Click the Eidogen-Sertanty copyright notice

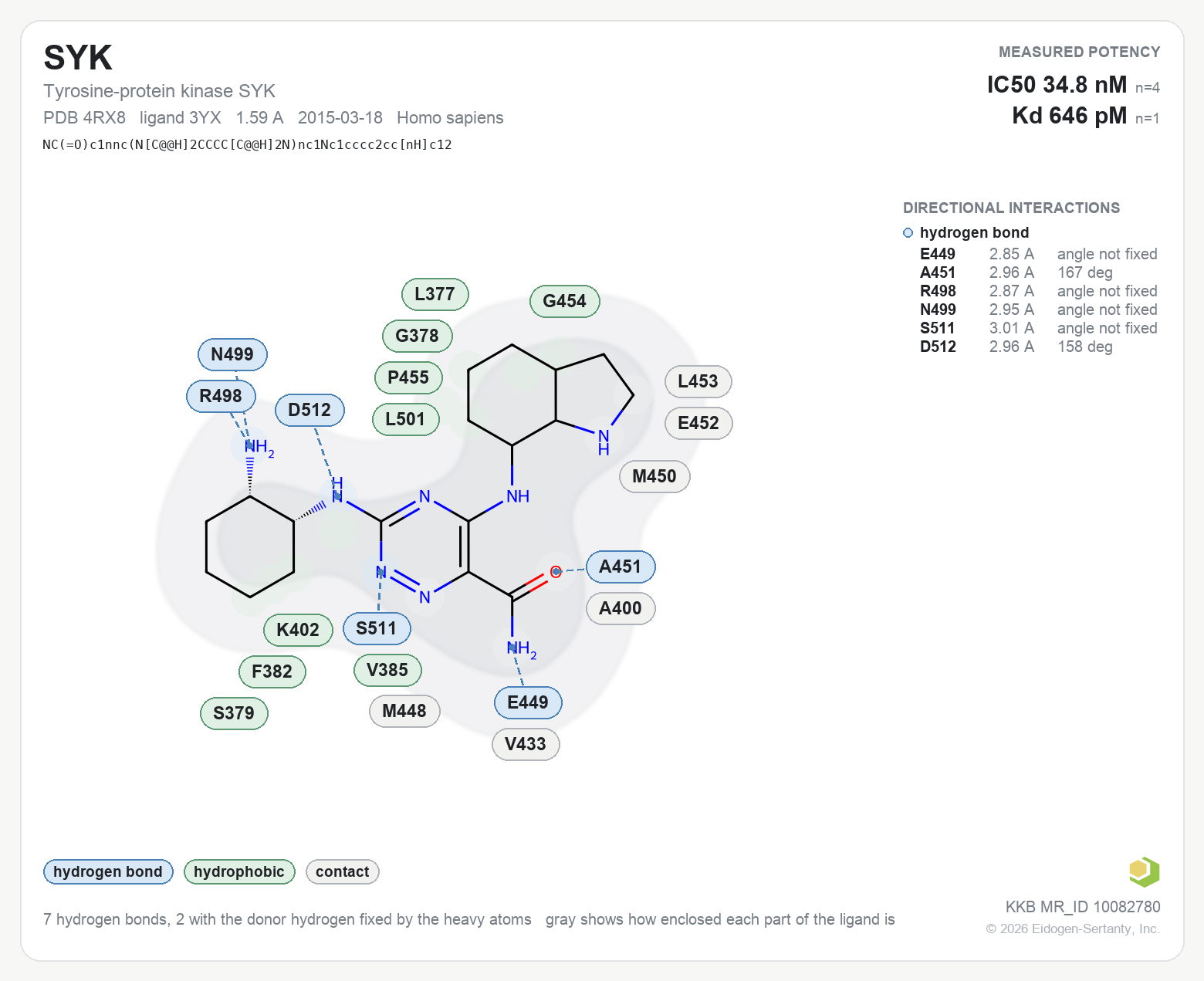[x=1073, y=929]
